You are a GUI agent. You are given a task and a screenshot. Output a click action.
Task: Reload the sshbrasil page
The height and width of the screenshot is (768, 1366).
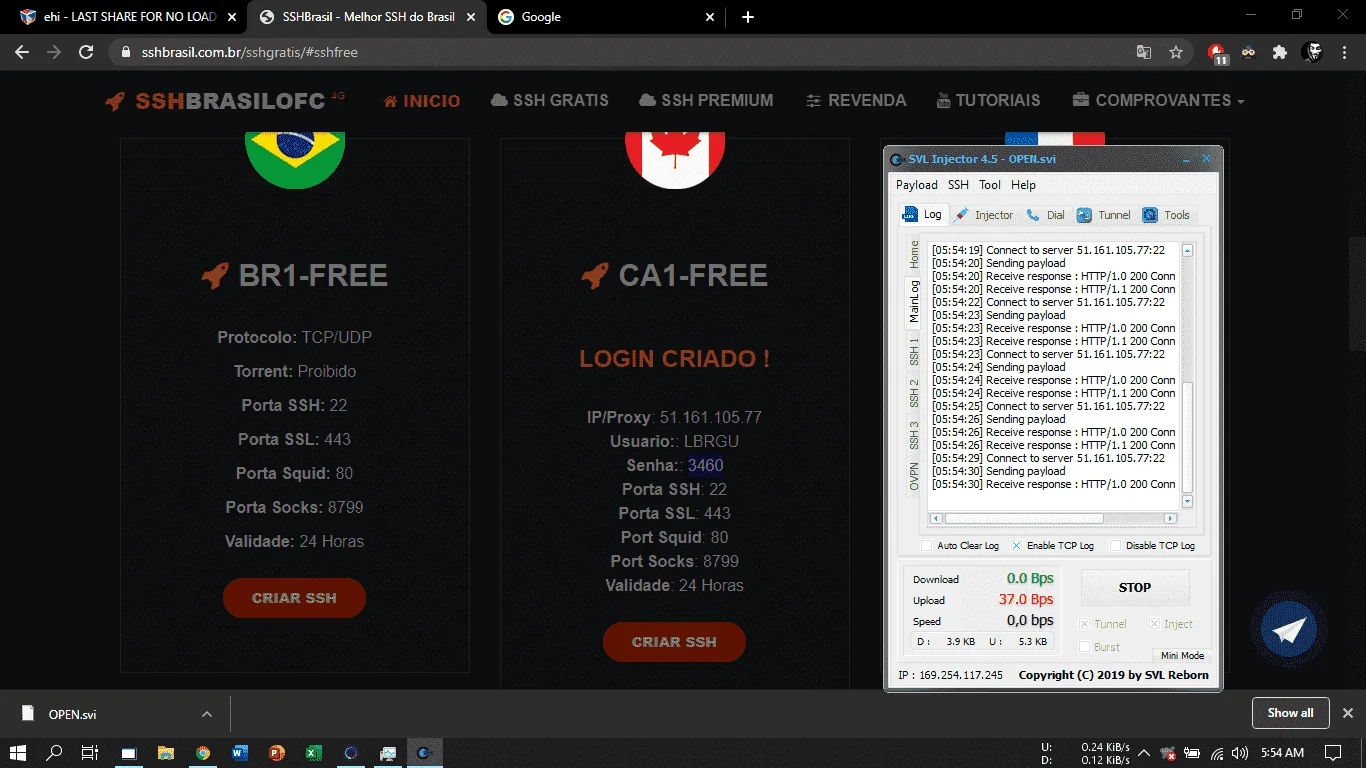click(x=86, y=52)
